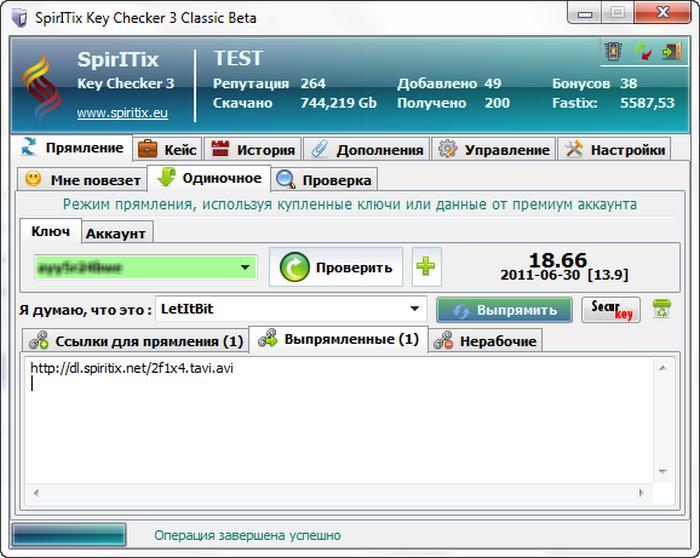Select the Ключ tab
This screenshot has width=700, height=558.
point(50,231)
